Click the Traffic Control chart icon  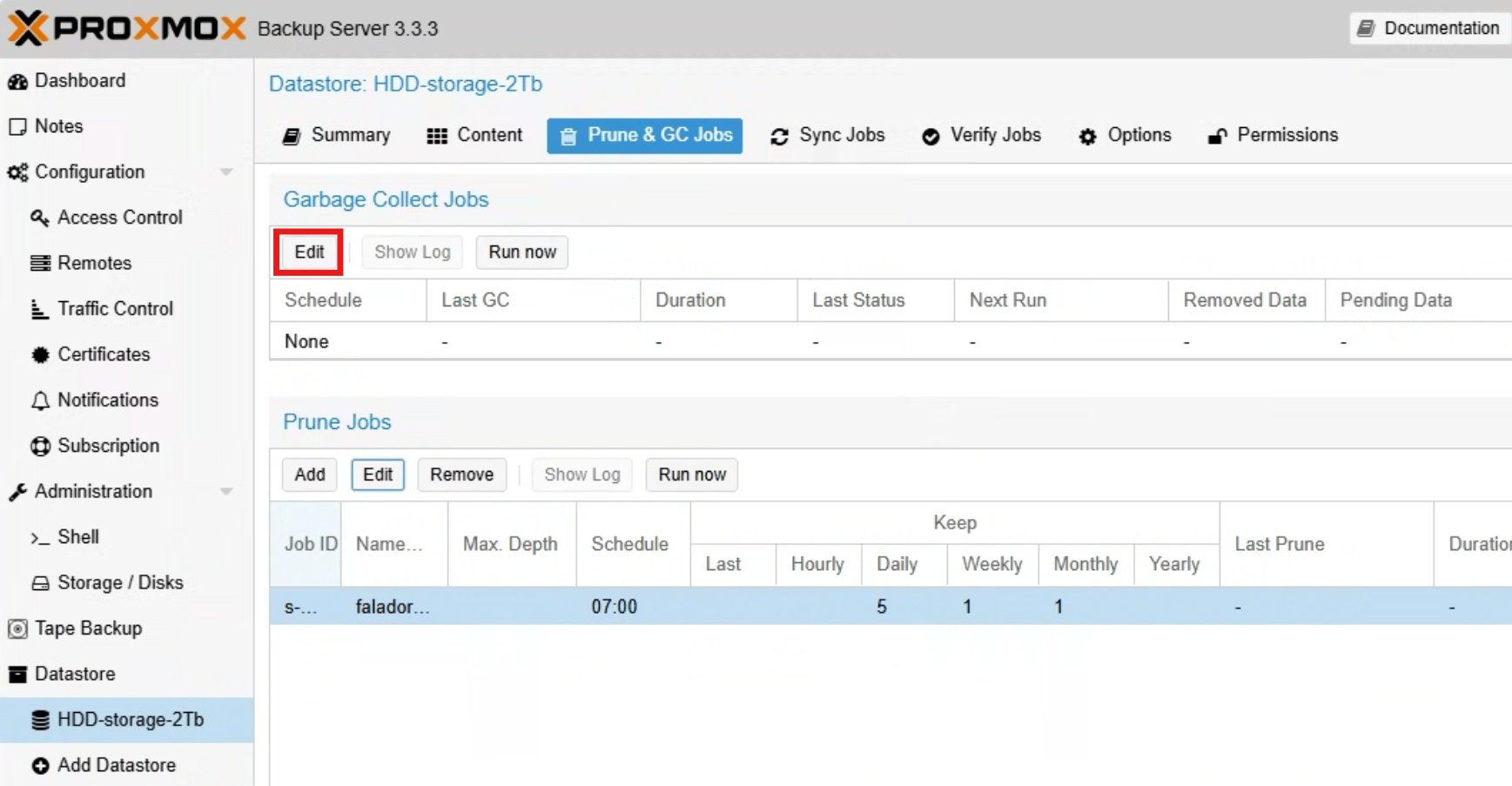pyautogui.click(x=40, y=309)
